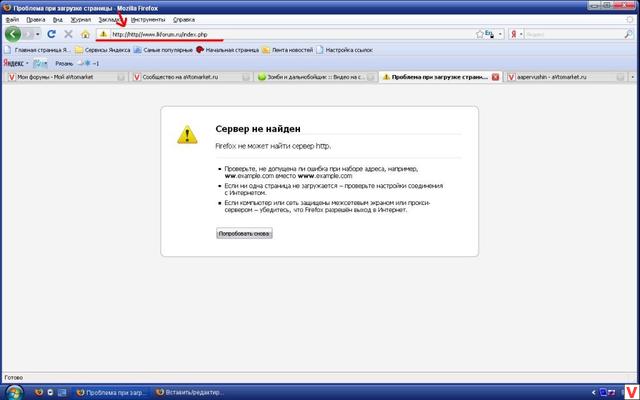Close the 'Проблема при загрузке' tab
The width and height of the screenshot is (640, 400).
coord(495,77)
